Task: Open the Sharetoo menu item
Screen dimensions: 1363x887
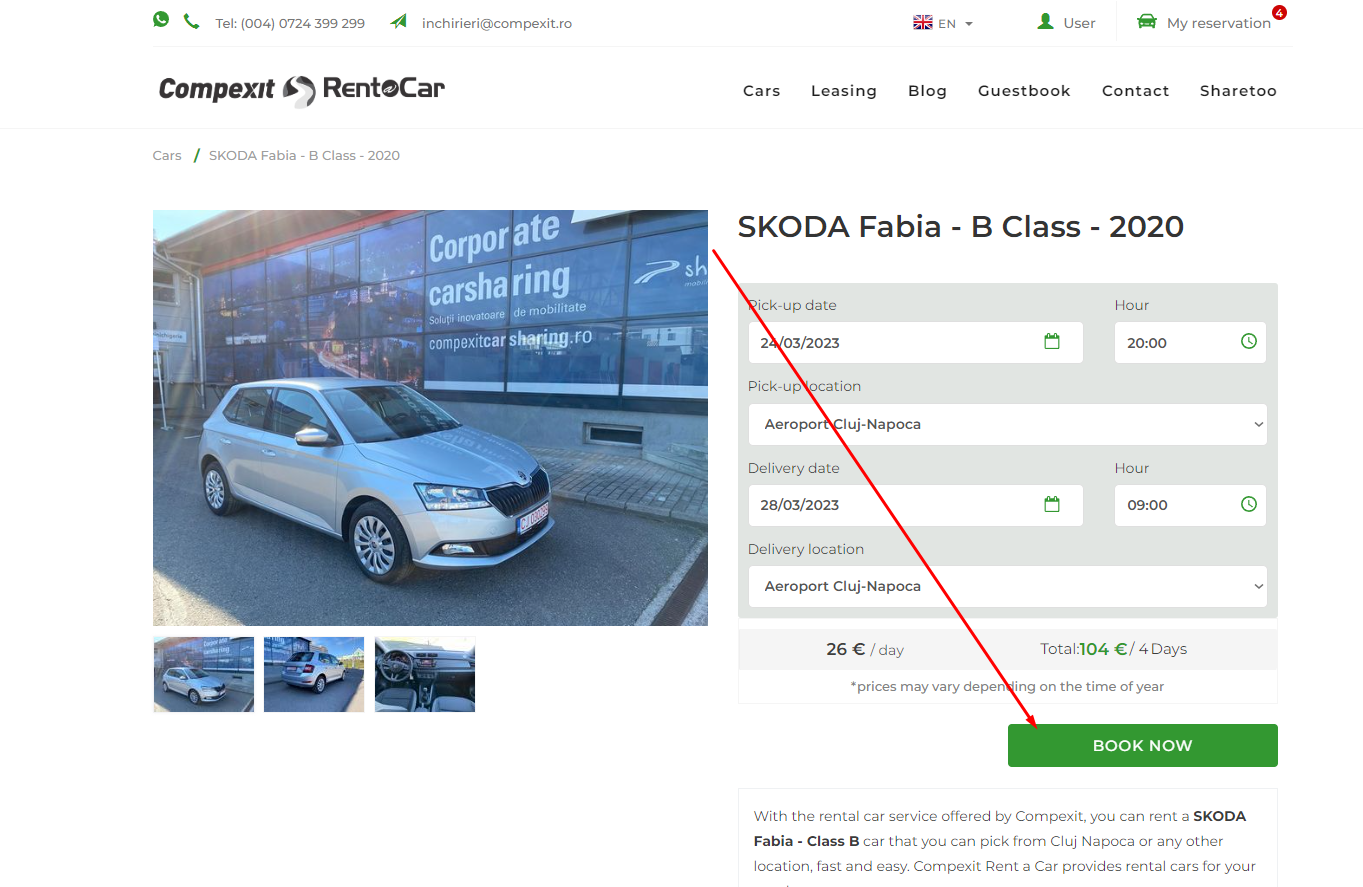Action: [1238, 91]
